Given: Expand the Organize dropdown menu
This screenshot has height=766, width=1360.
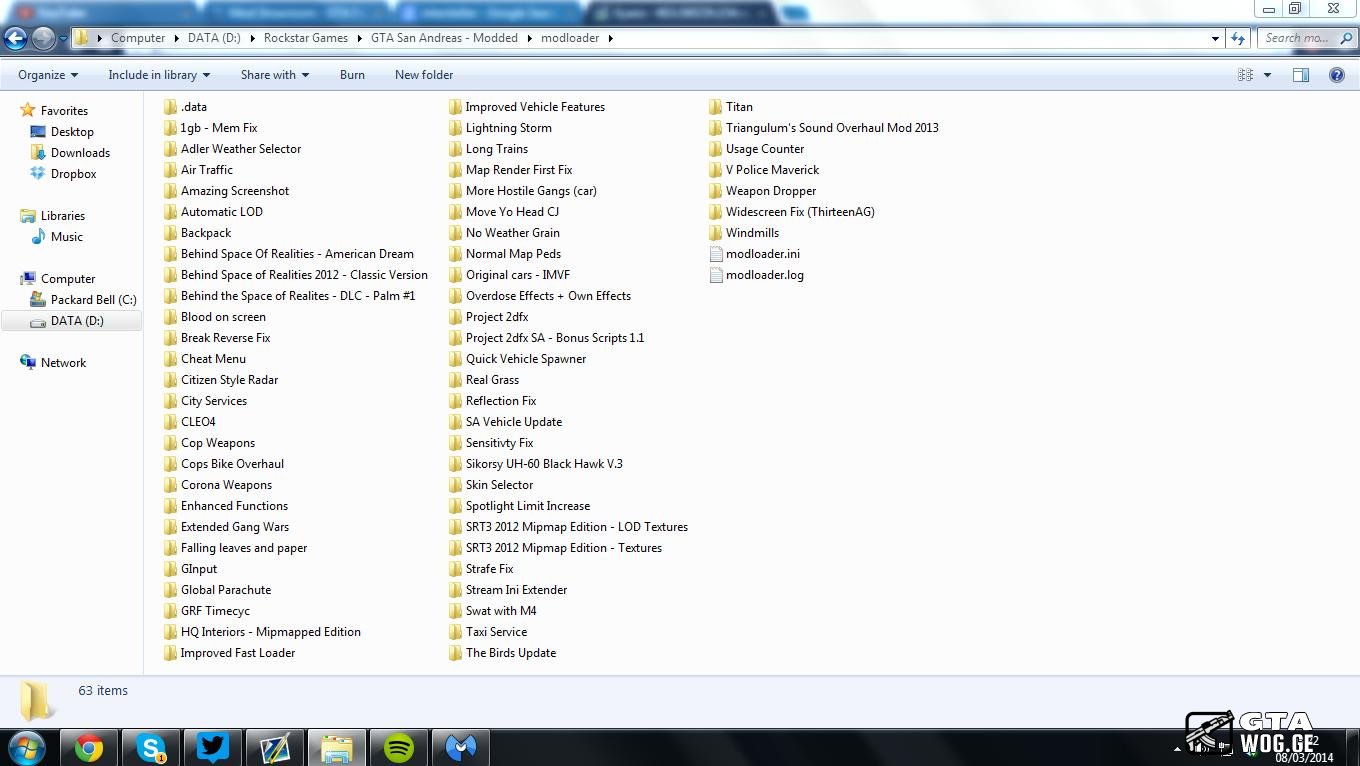Looking at the screenshot, I should click(47, 75).
